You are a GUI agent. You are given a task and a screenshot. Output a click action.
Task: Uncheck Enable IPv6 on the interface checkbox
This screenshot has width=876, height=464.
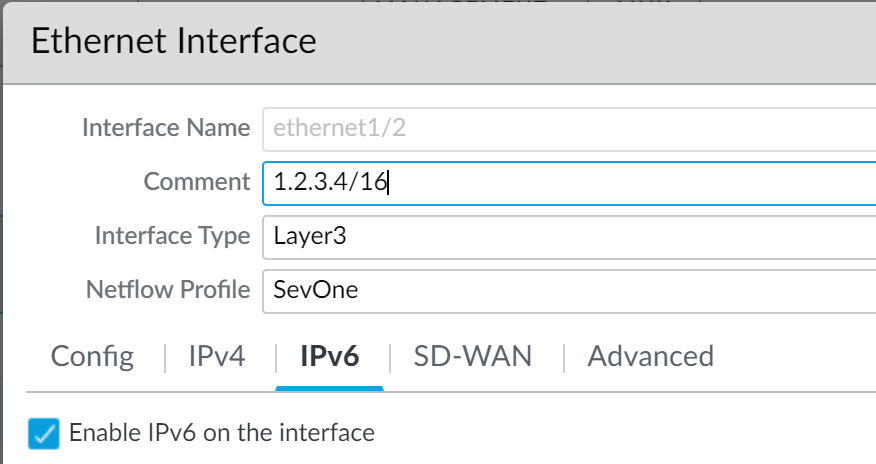click(x=44, y=434)
